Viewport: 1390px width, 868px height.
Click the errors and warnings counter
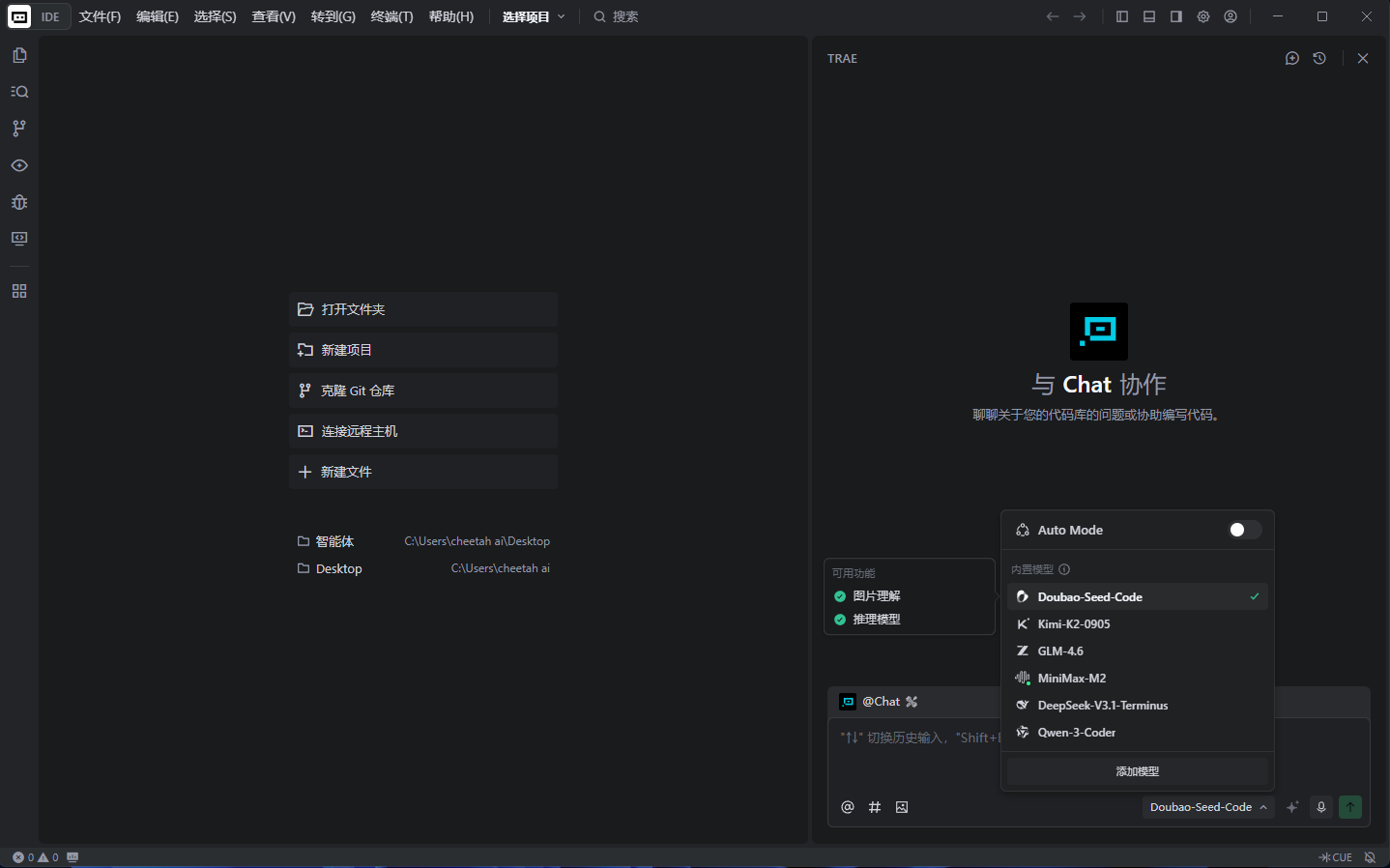(x=35, y=857)
